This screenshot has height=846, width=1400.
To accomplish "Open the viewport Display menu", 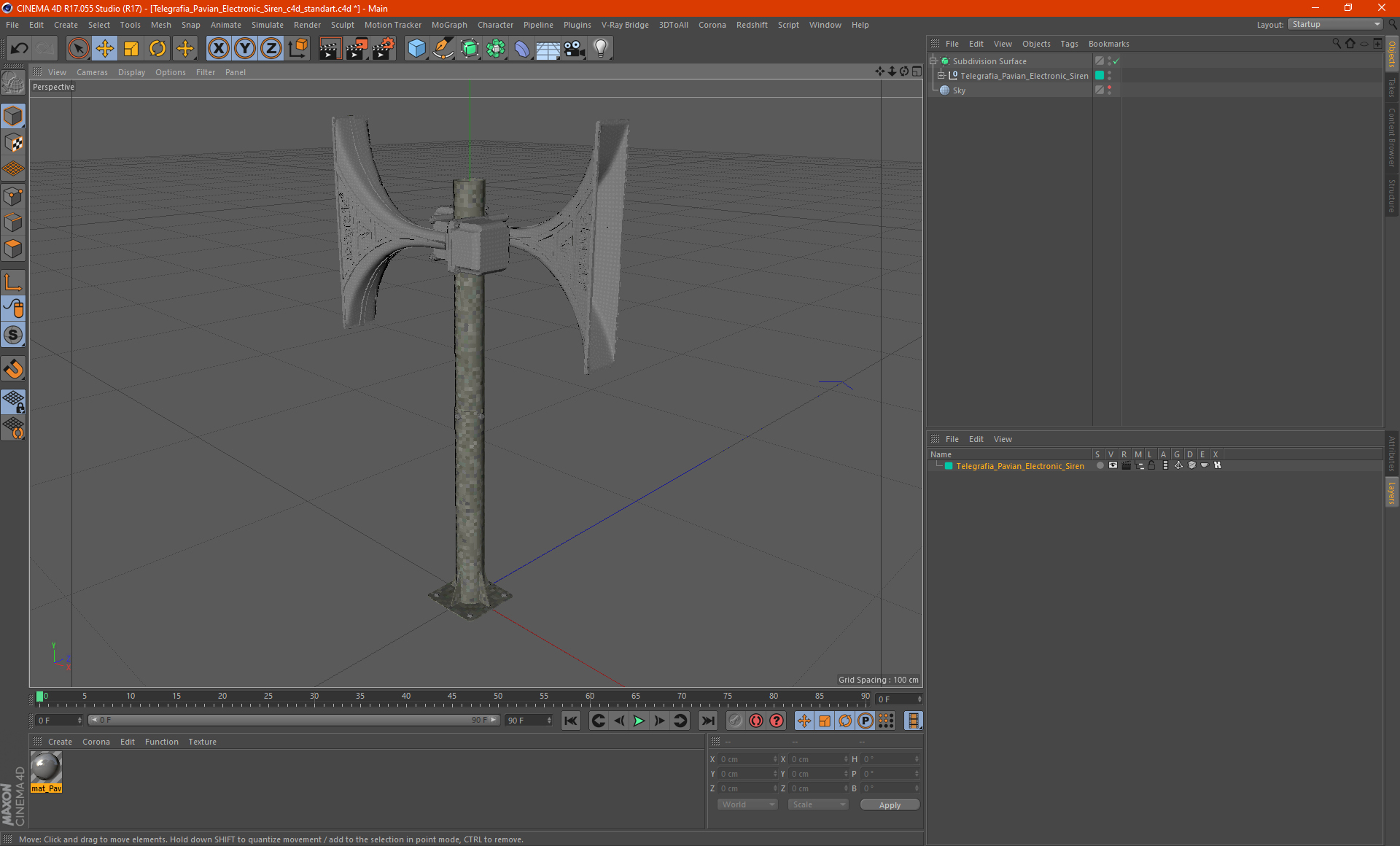I will click(x=131, y=72).
